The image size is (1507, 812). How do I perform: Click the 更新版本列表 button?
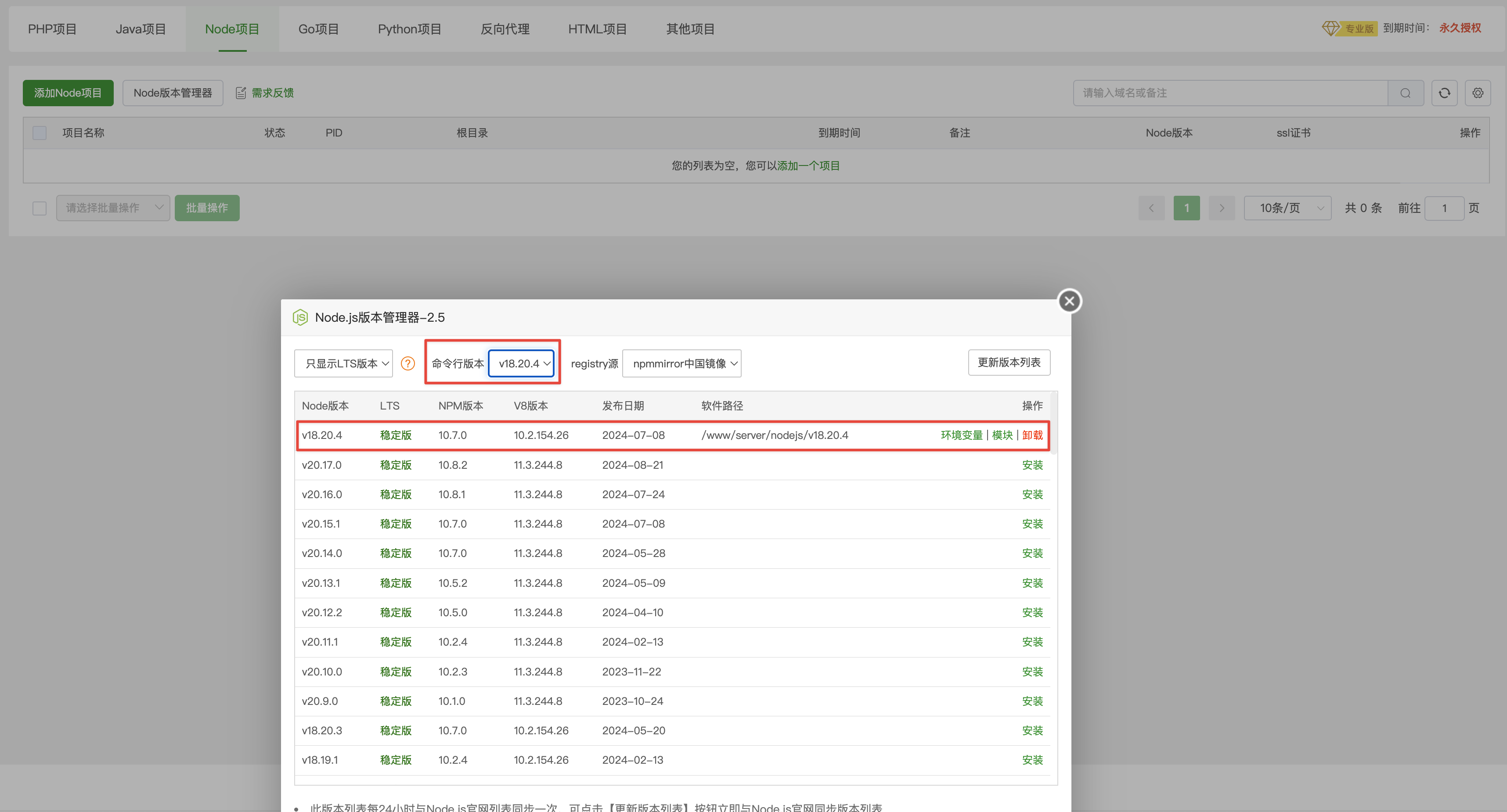[x=1009, y=363]
